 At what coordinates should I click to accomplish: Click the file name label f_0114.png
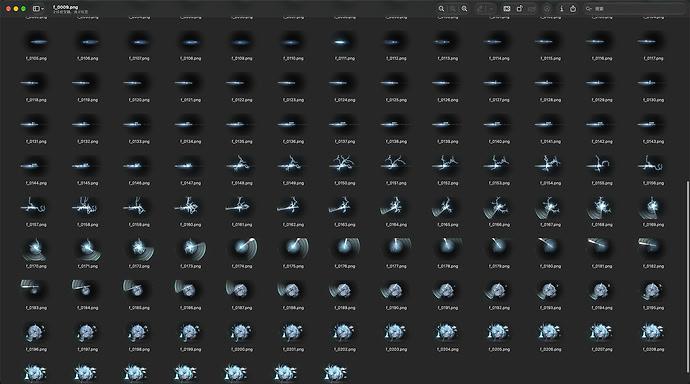pyautogui.click(x=499, y=59)
